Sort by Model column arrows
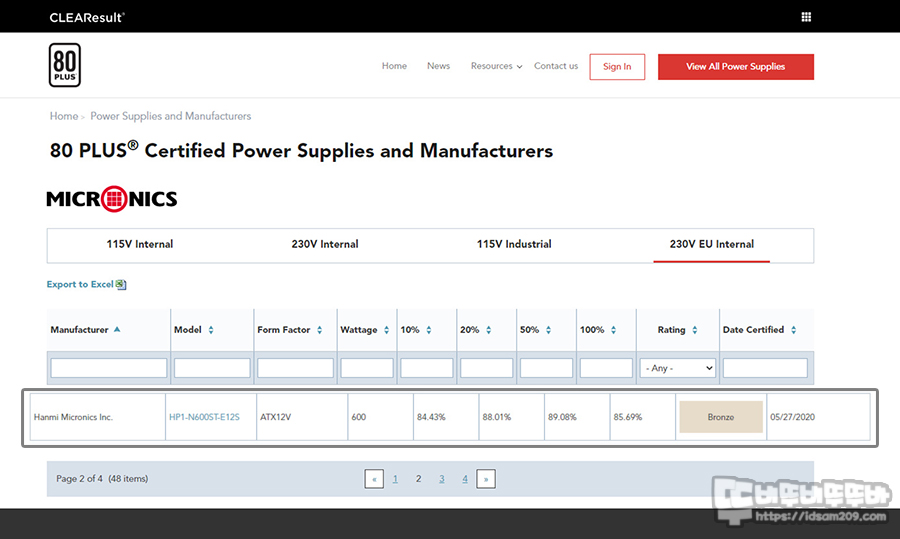Screen dimensions: 900x539 211,330
